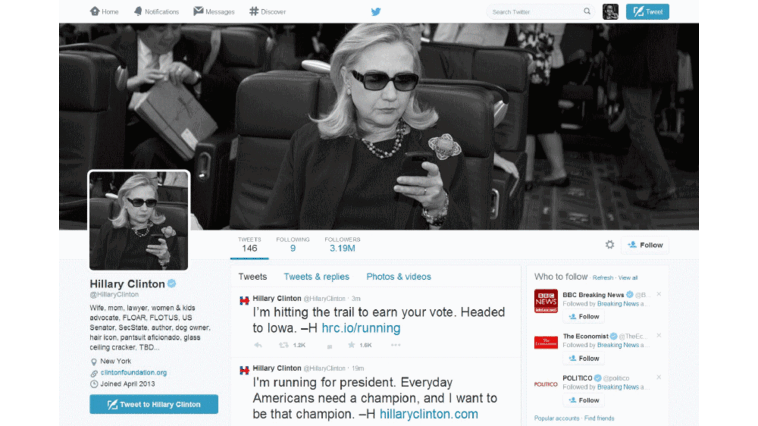Viewport: 758px width, 426px height.
Task: Reply to the Iowa trail tweet
Action: (x=258, y=345)
